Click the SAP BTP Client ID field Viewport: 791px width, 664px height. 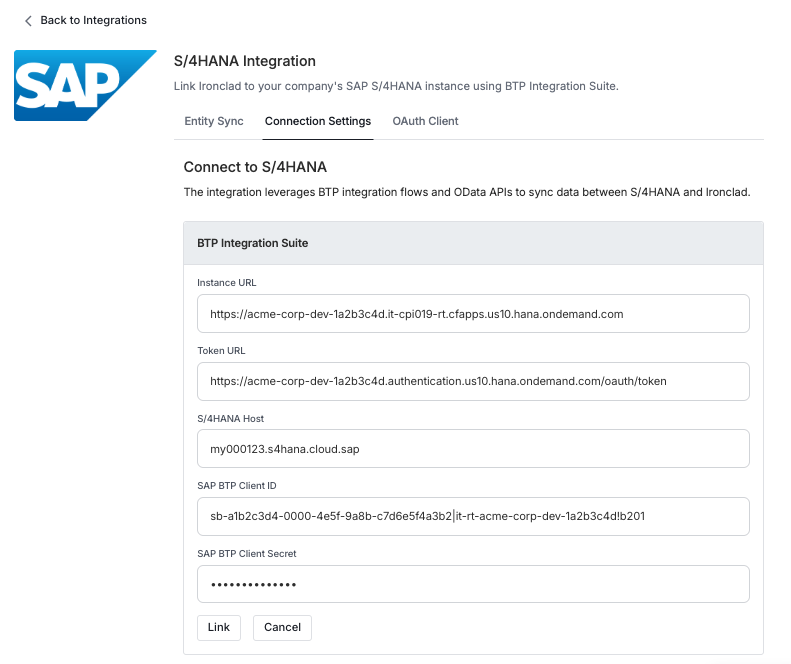coord(473,517)
